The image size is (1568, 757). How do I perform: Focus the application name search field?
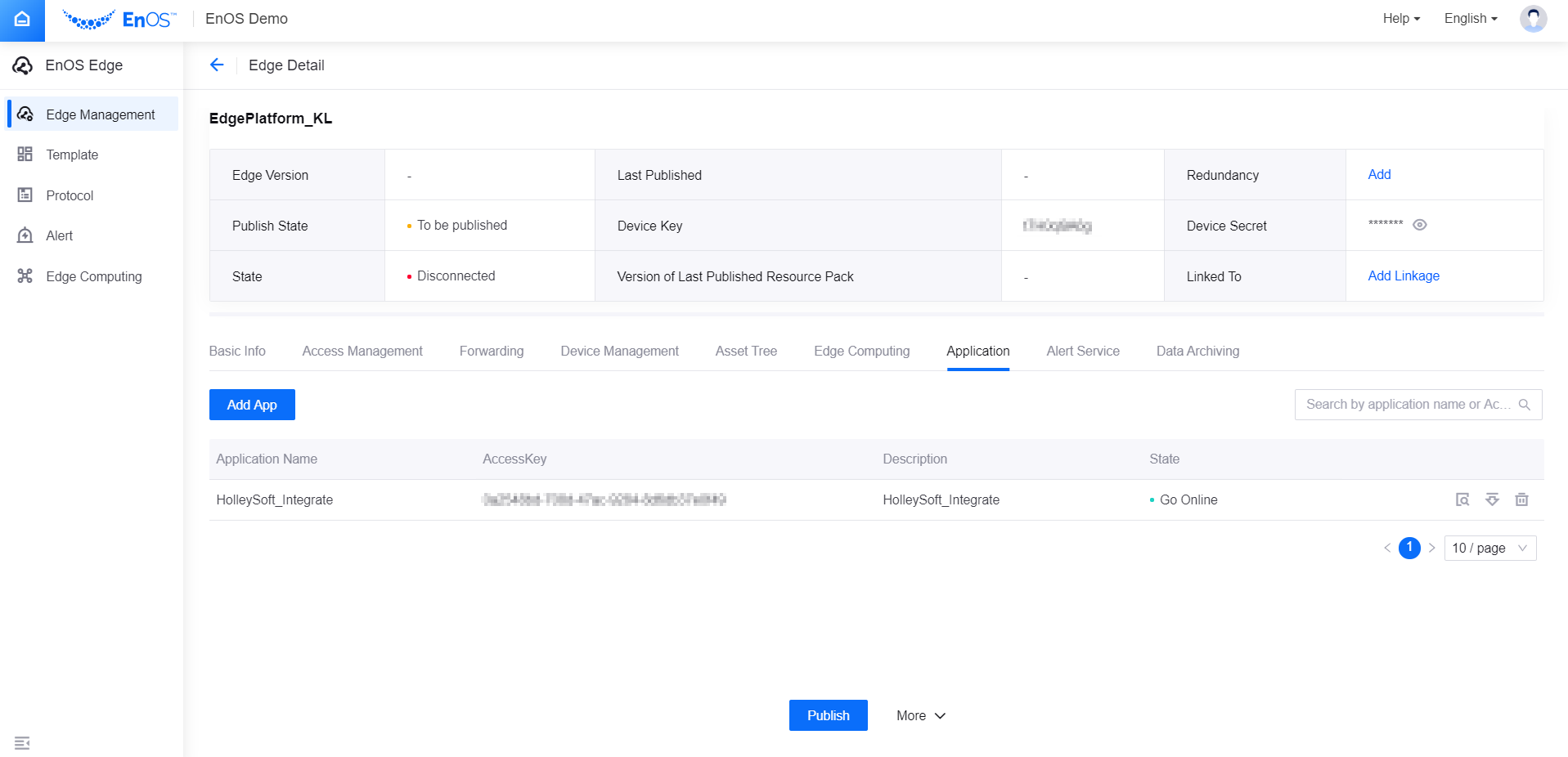(1407, 405)
